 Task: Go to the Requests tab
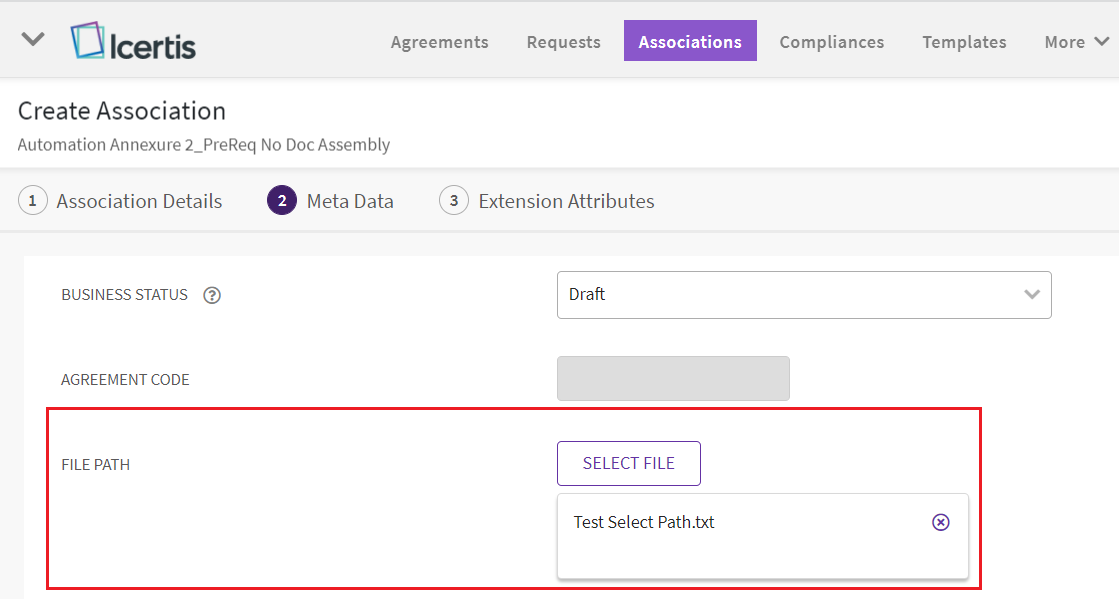pos(563,42)
